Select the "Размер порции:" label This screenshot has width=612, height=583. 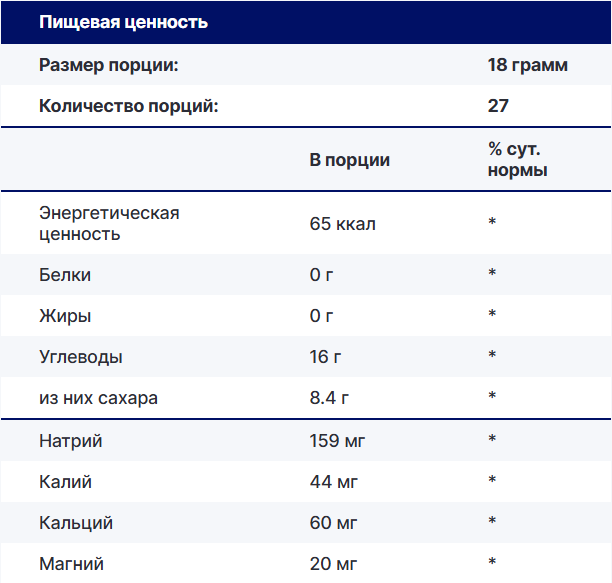pyautogui.click(x=108, y=65)
